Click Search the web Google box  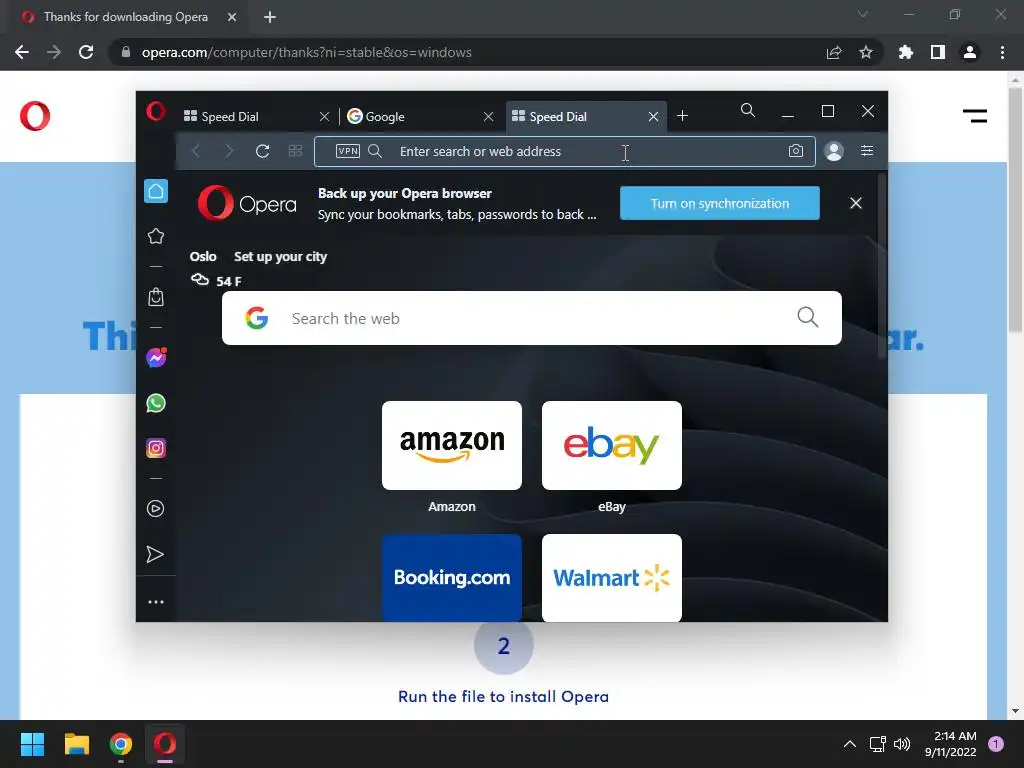pyautogui.click(x=532, y=318)
